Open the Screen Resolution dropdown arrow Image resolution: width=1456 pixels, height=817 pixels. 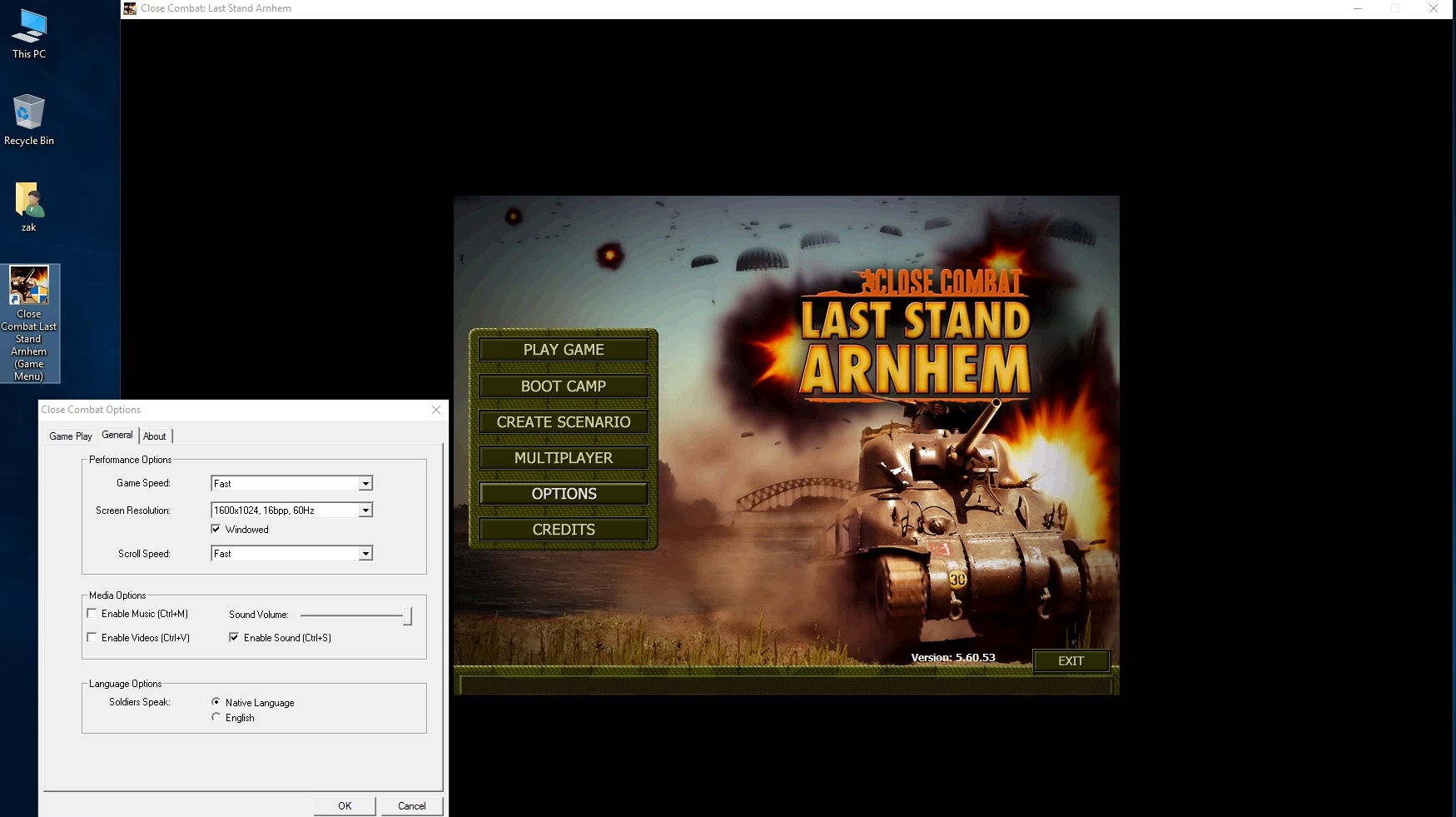pyautogui.click(x=365, y=511)
